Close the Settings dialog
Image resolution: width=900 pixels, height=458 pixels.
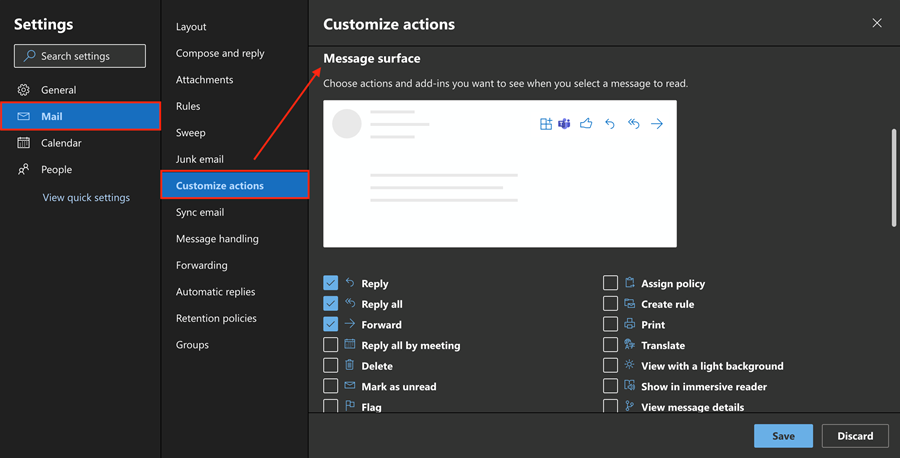pyautogui.click(x=877, y=23)
